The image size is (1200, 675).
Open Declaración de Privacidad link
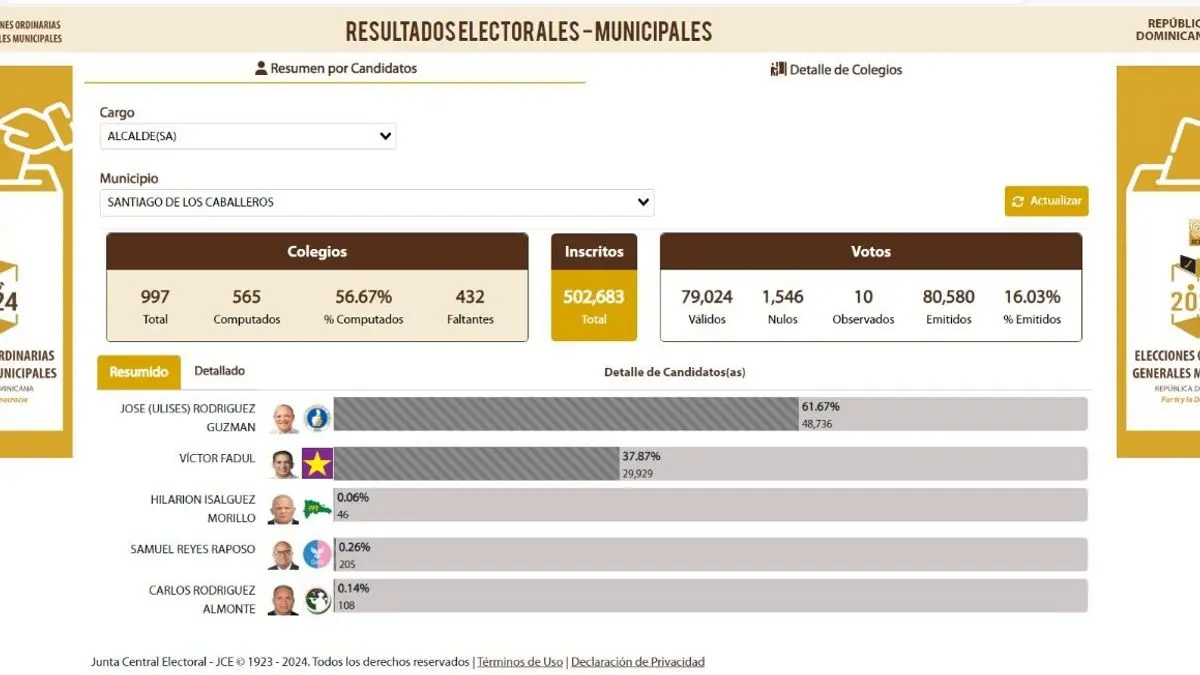(638, 662)
